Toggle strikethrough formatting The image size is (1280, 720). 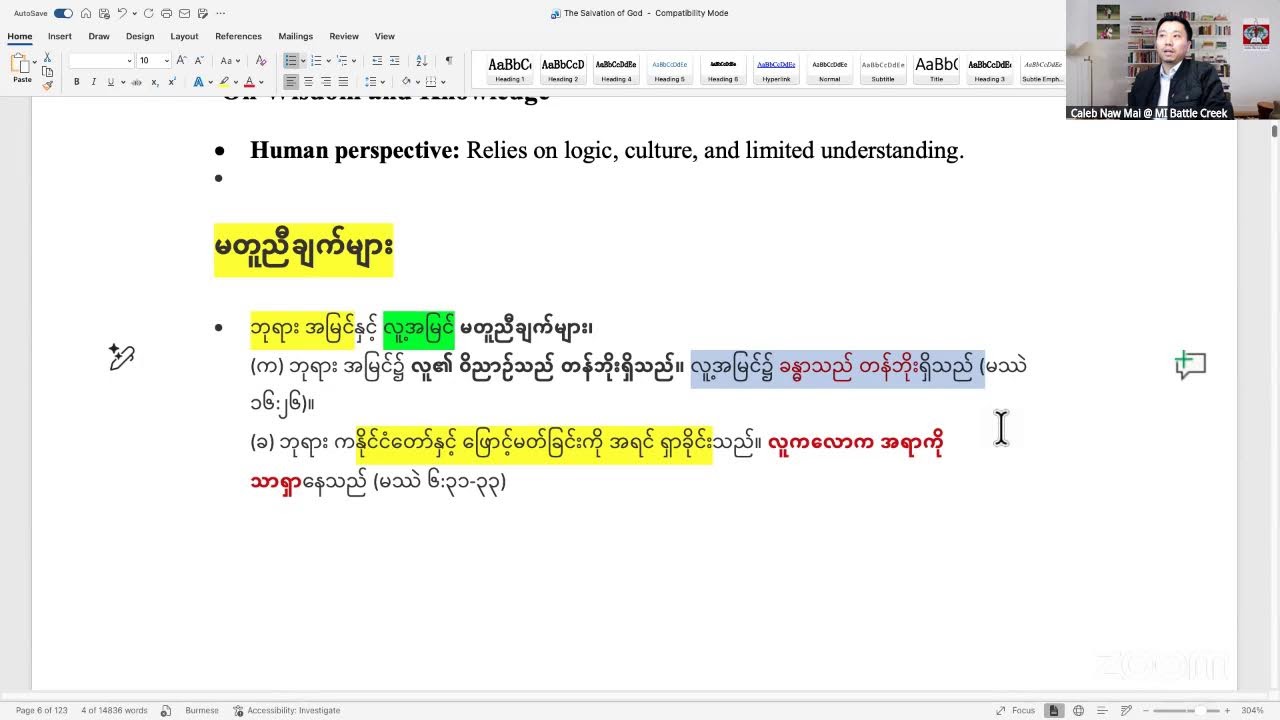click(x=137, y=82)
